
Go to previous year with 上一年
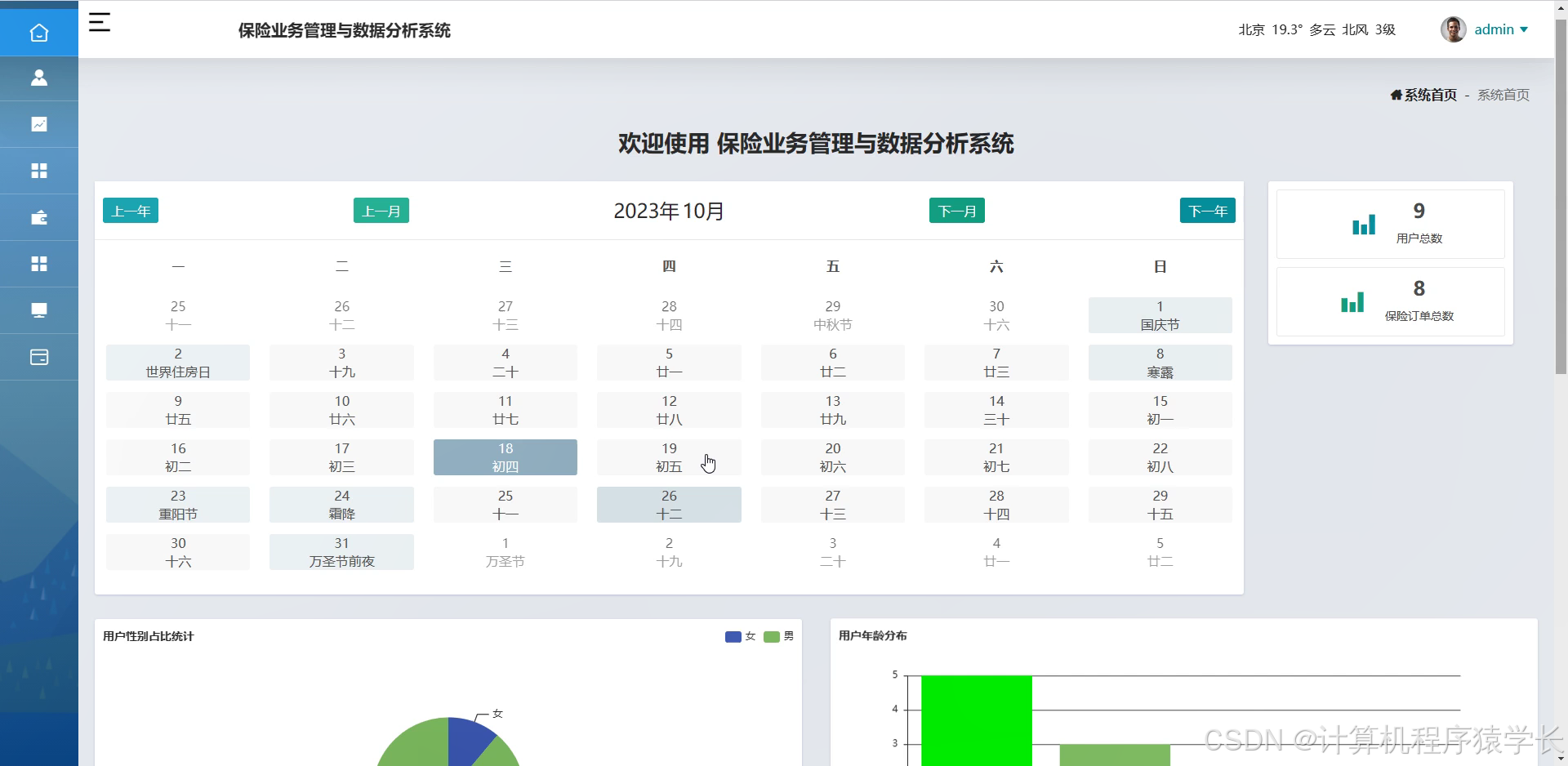(131, 211)
